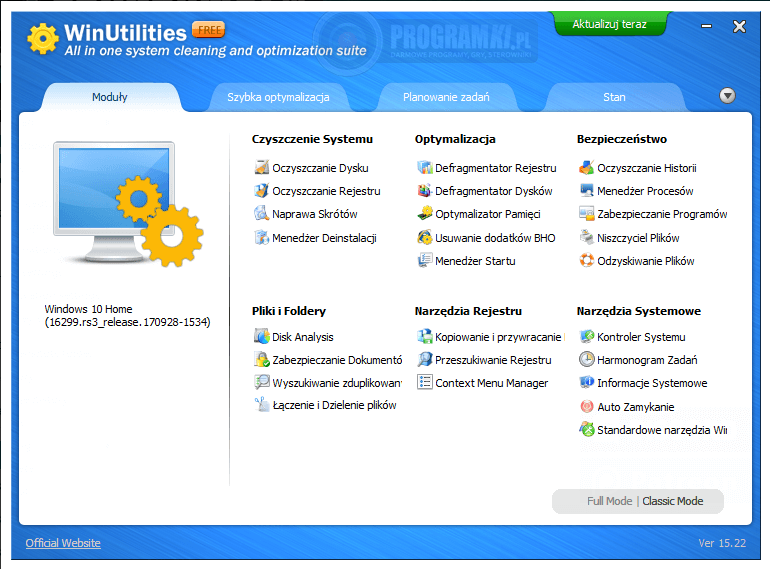Click the Oczyszczanie Rejestru icon
This screenshot has width=770, height=569.
[261, 190]
